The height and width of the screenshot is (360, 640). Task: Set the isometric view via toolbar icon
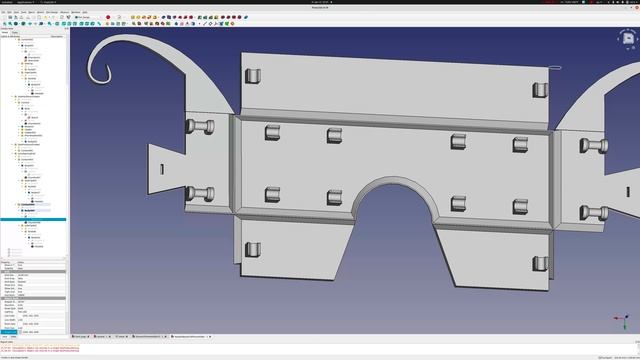(57, 24)
